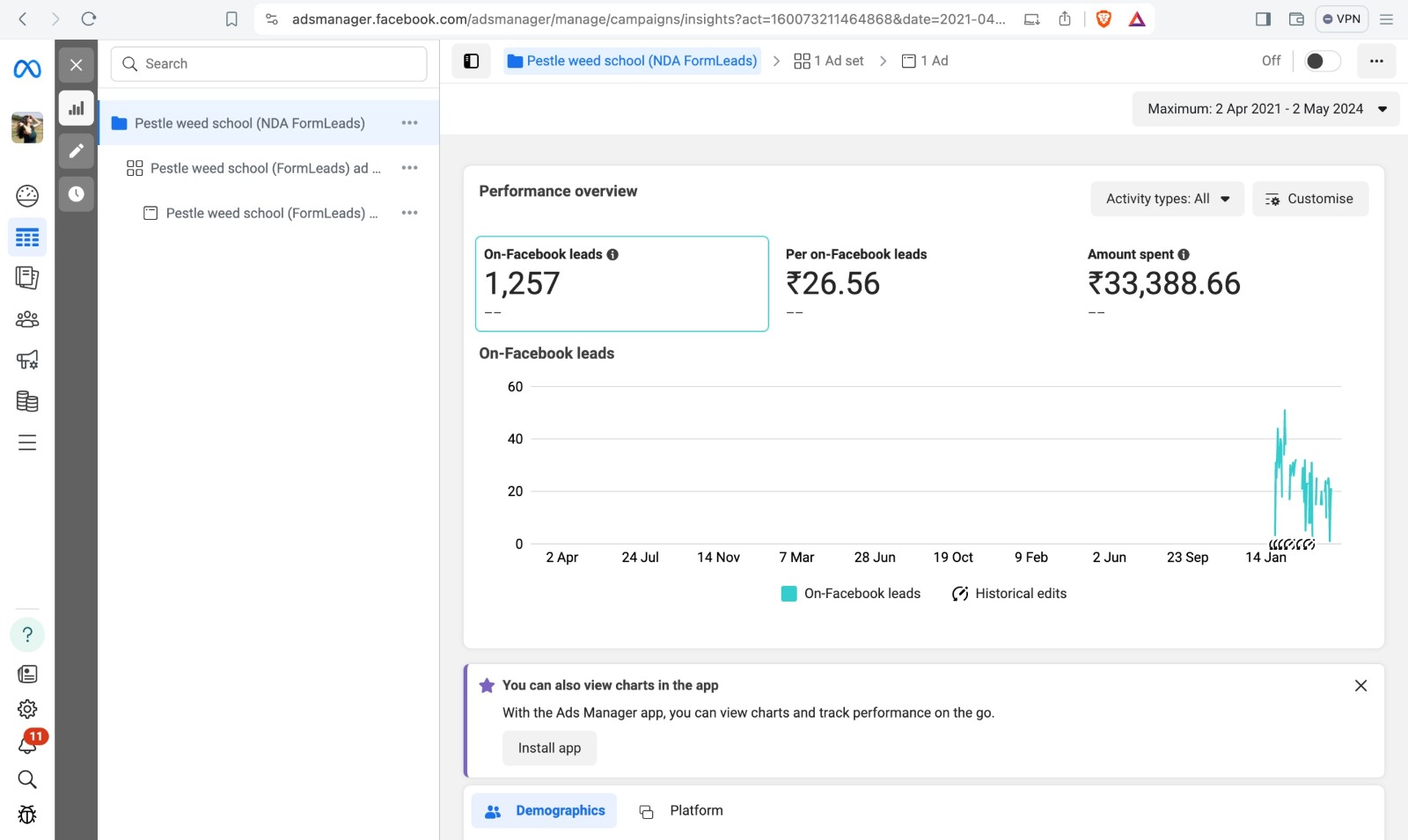1408x840 pixels.
Task: Open Audiences people icon
Action: click(x=27, y=319)
